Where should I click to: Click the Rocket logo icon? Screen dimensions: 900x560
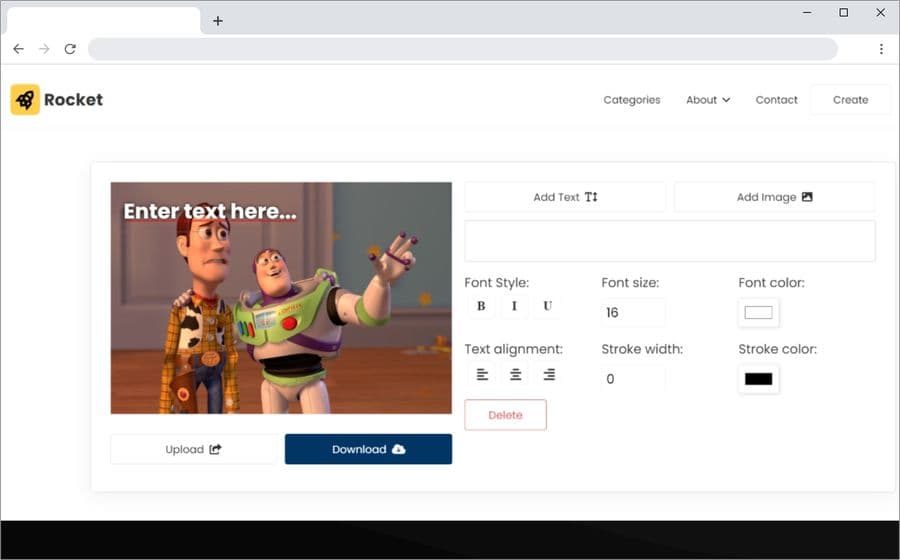click(x=25, y=100)
